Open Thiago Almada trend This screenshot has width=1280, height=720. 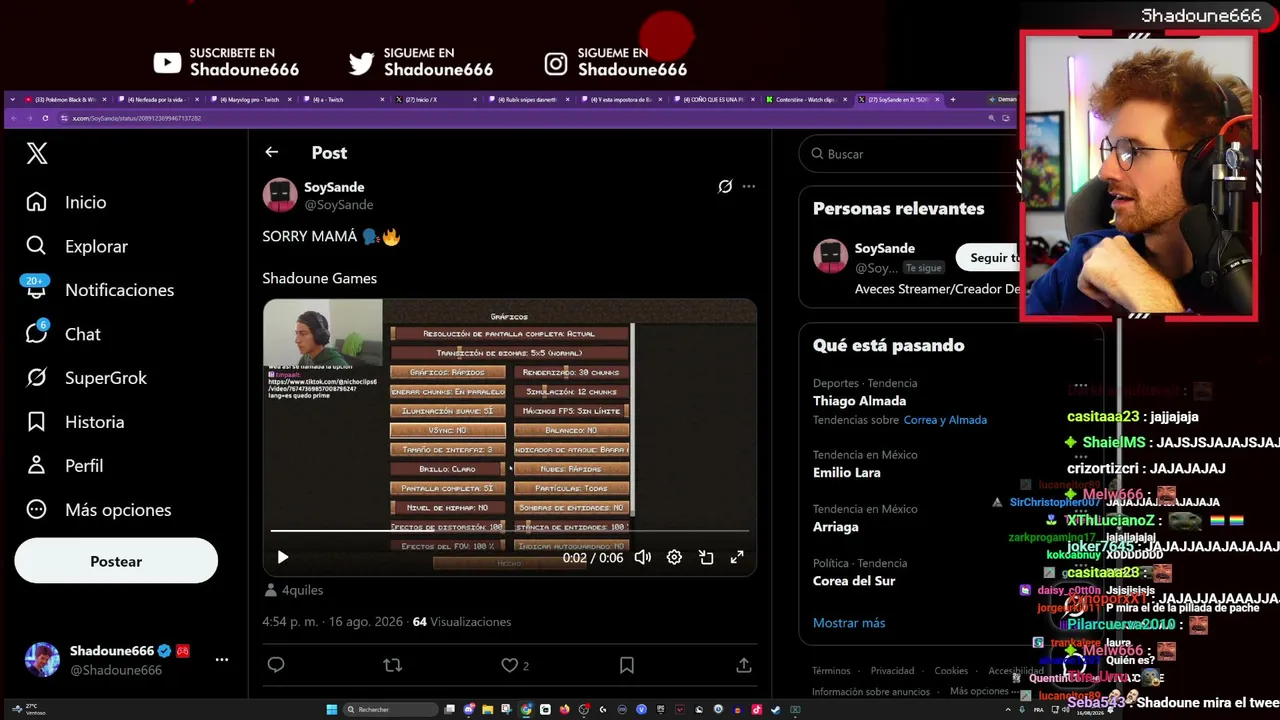(x=859, y=401)
